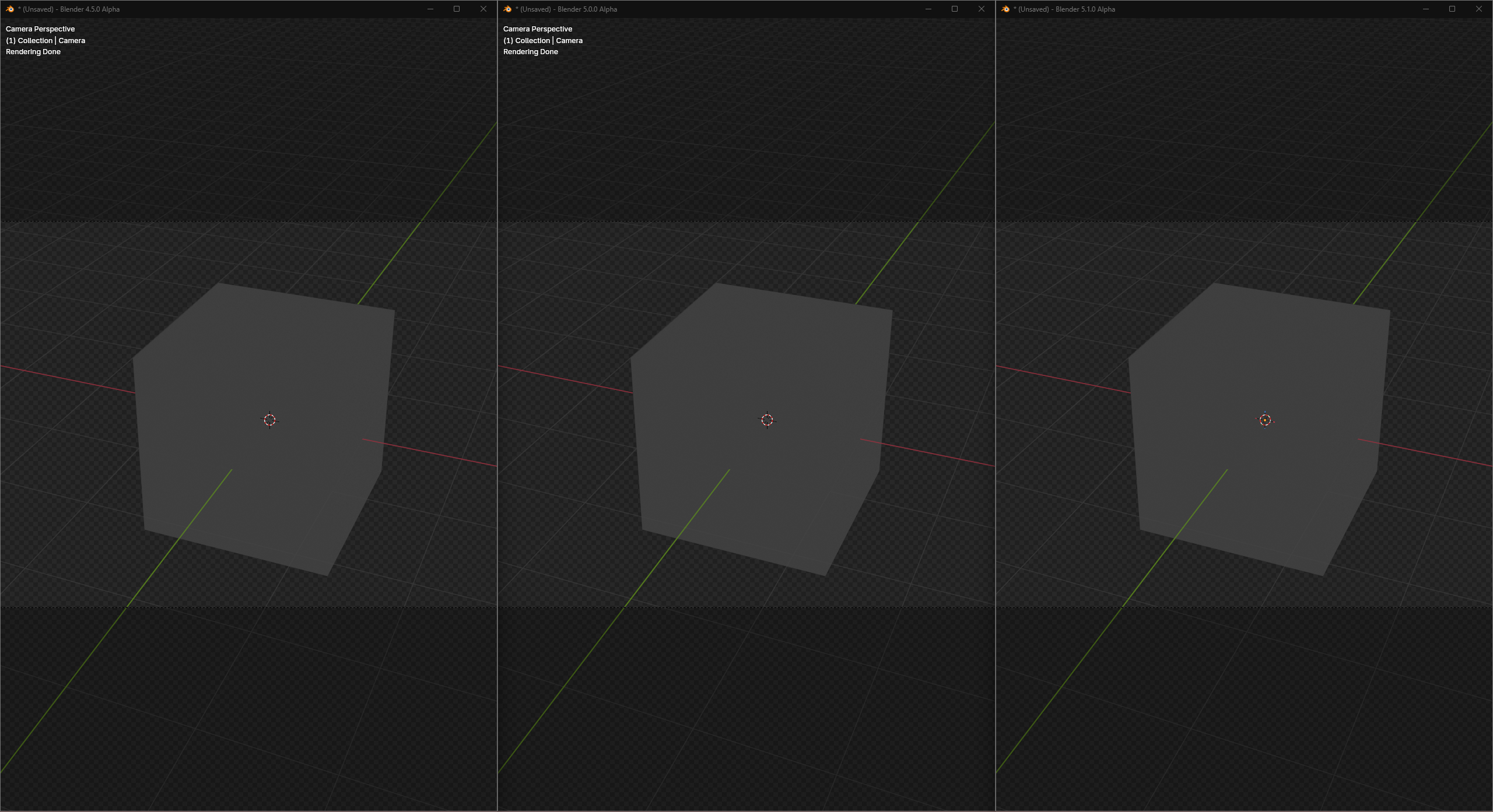Image resolution: width=1493 pixels, height=812 pixels.
Task: Close the Blender 5.0.0 Alpha window
Action: pyautogui.click(x=982, y=9)
